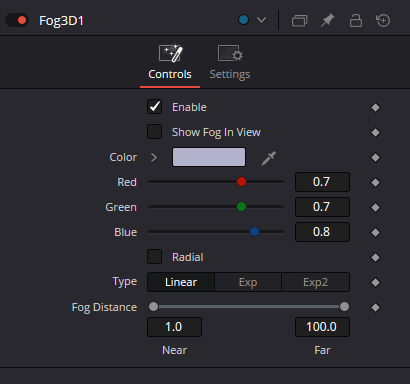The height and width of the screenshot is (384, 410).
Task: Open the node color dropdown arrow
Action: 261,20
